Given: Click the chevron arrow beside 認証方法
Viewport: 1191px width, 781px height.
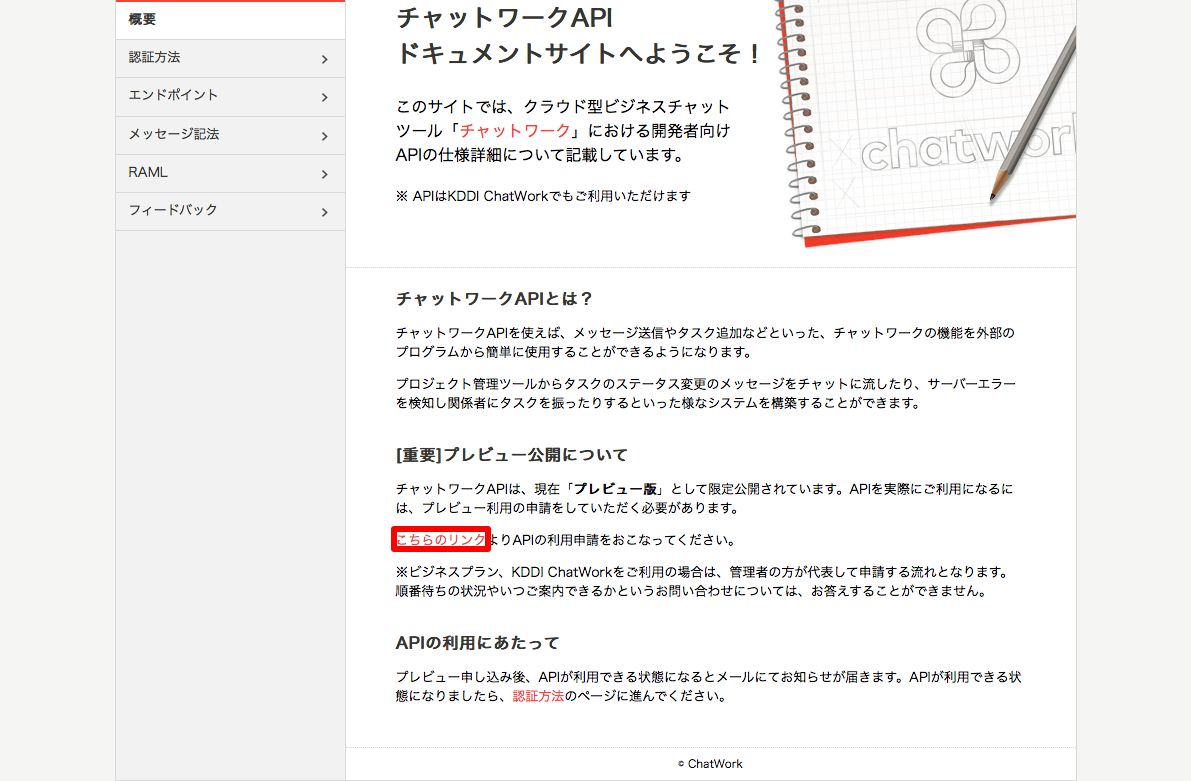Looking at the screenshot, I should coord(325,60).
